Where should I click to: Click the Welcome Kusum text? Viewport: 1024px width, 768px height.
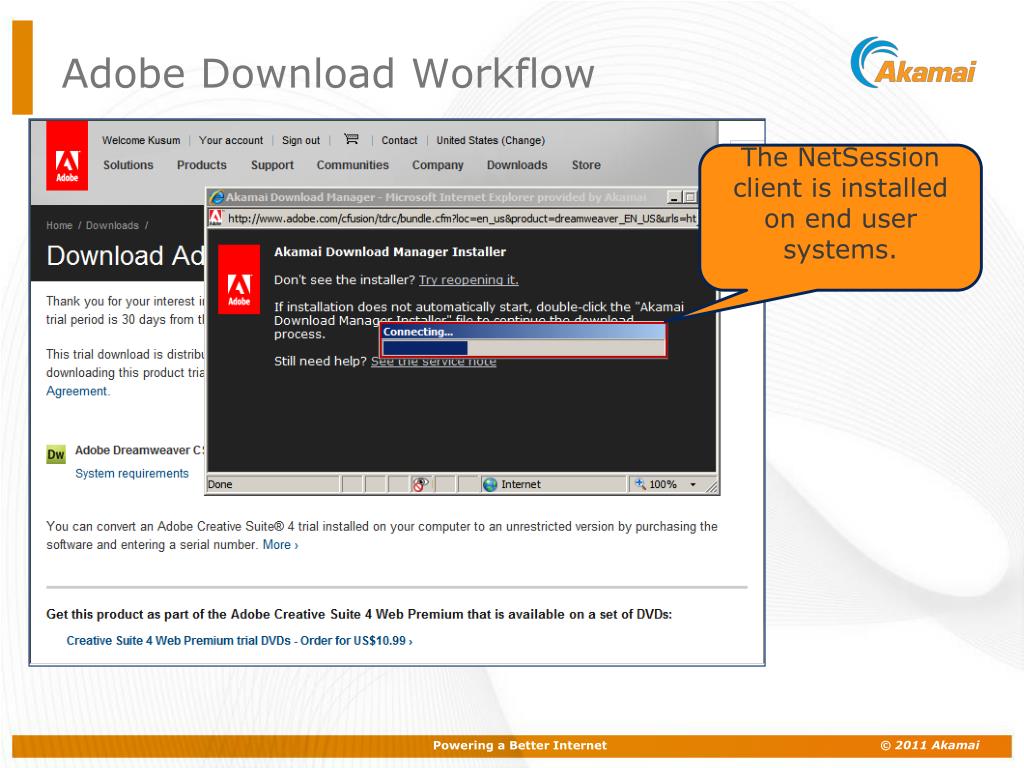[141, 140]
